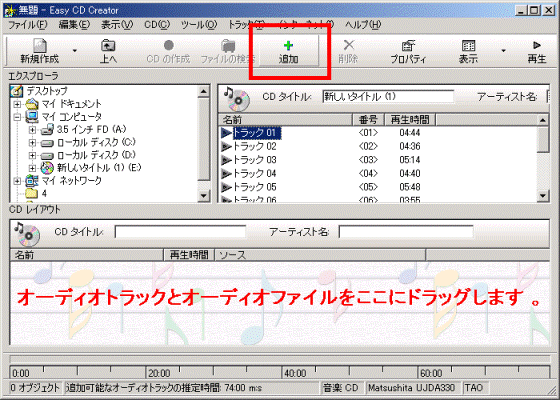560x400 pixels.
Task: Select the ローカル ディスク (D:) drive icon
Action: [x=47, y=156]
